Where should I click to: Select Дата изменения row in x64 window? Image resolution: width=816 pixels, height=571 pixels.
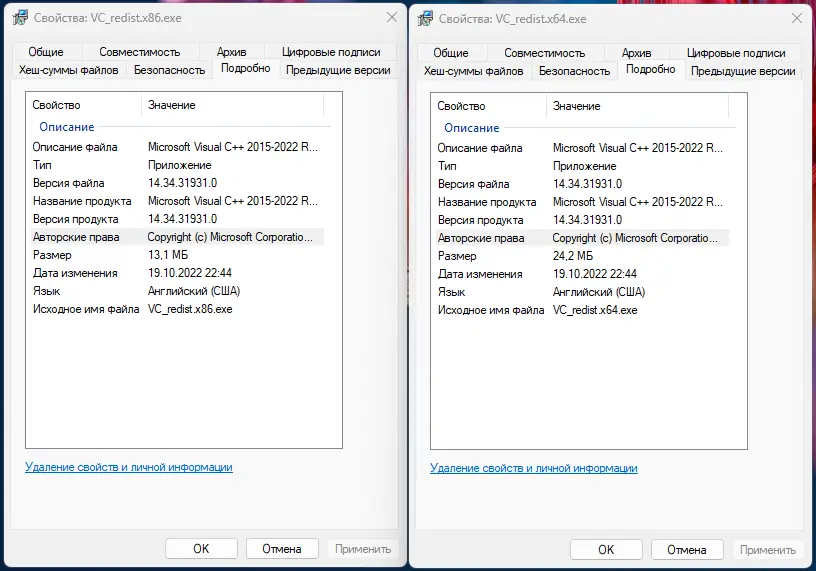582,274
